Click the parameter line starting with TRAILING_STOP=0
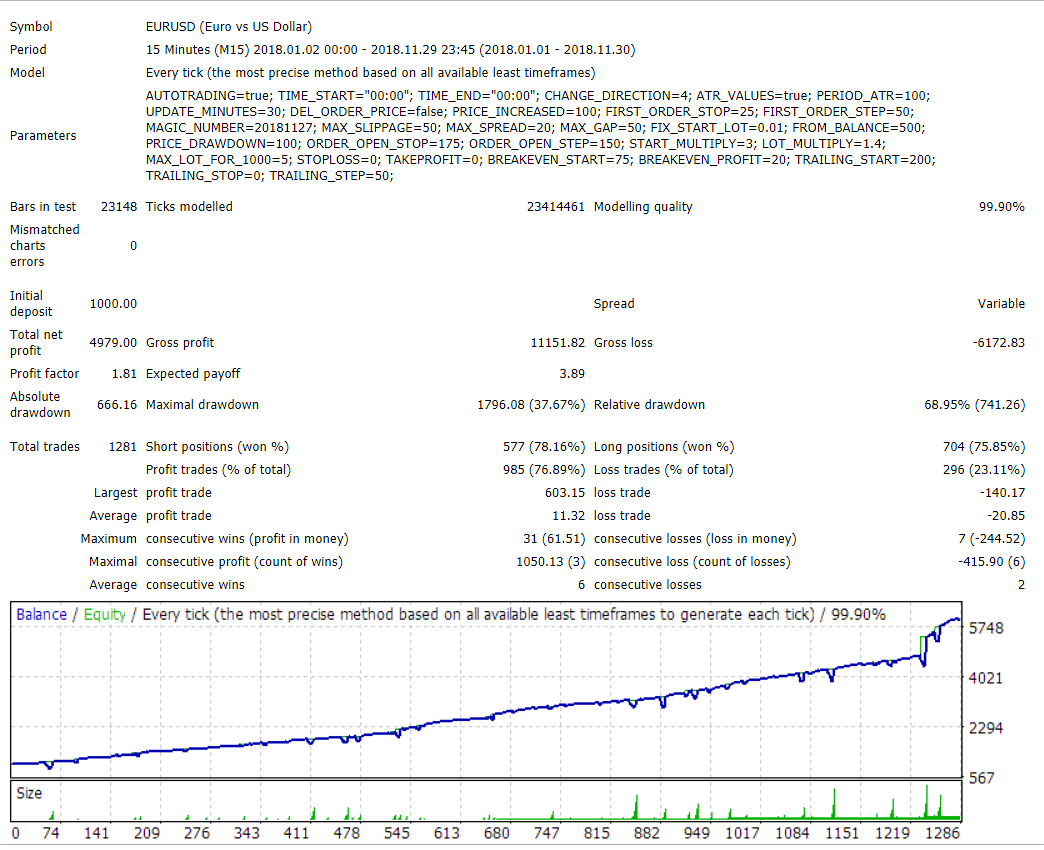Image resolution: width=1044 pixels, height=850 pixels. [x=270, y=176]
